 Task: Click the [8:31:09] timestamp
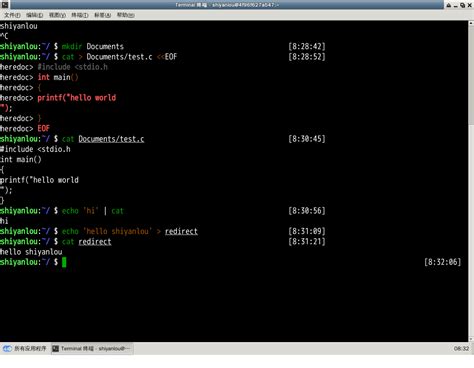(x=307, y=231)
